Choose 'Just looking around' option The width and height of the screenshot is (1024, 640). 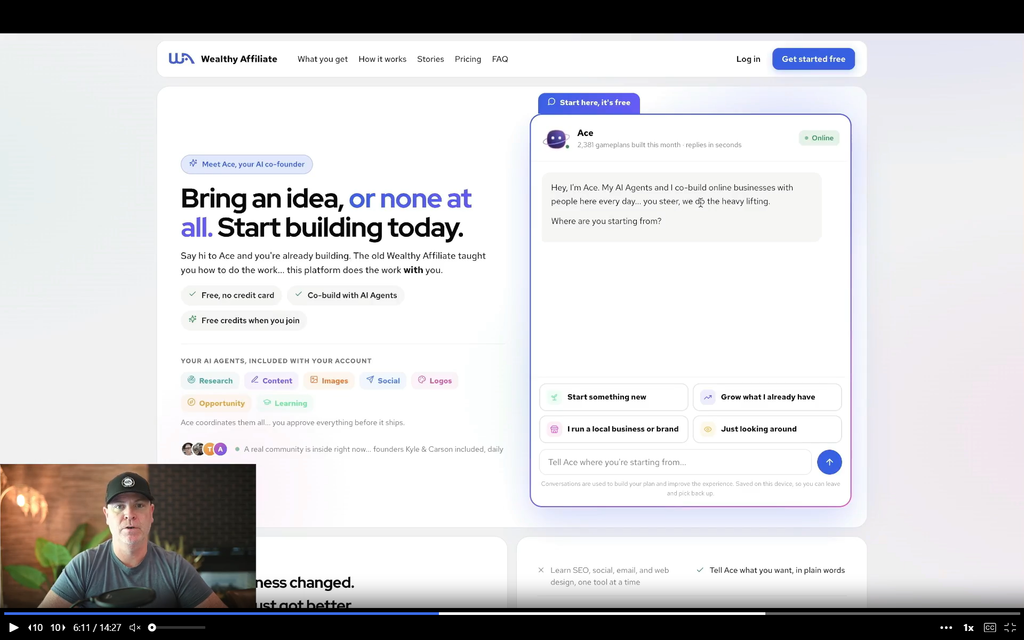[x=767, y=429]
